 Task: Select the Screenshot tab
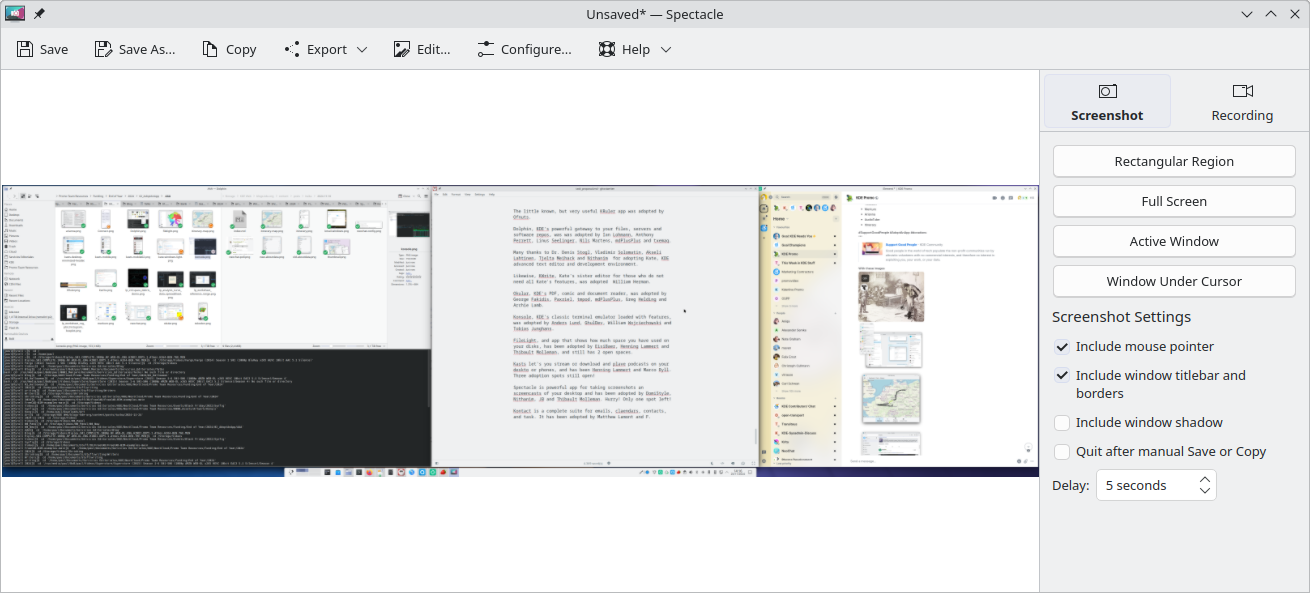(1107, 102)
